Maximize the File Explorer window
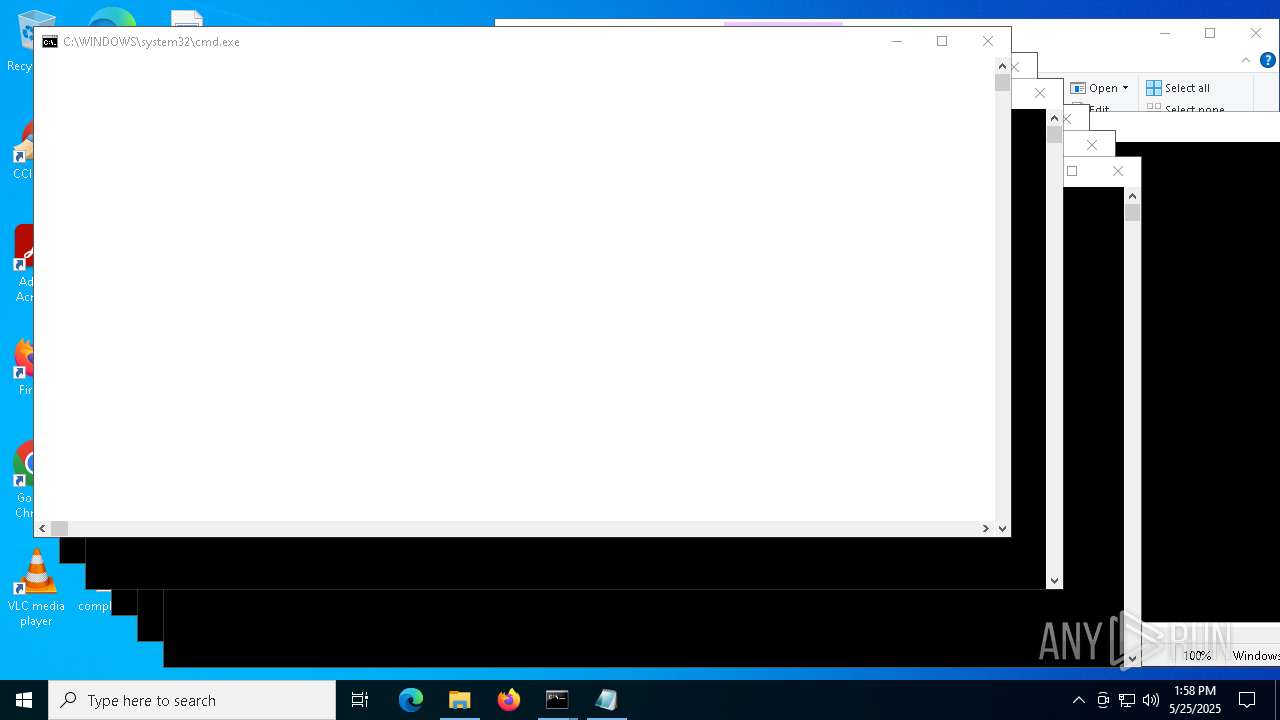Screen dimensions: 1280x720 1210,33
